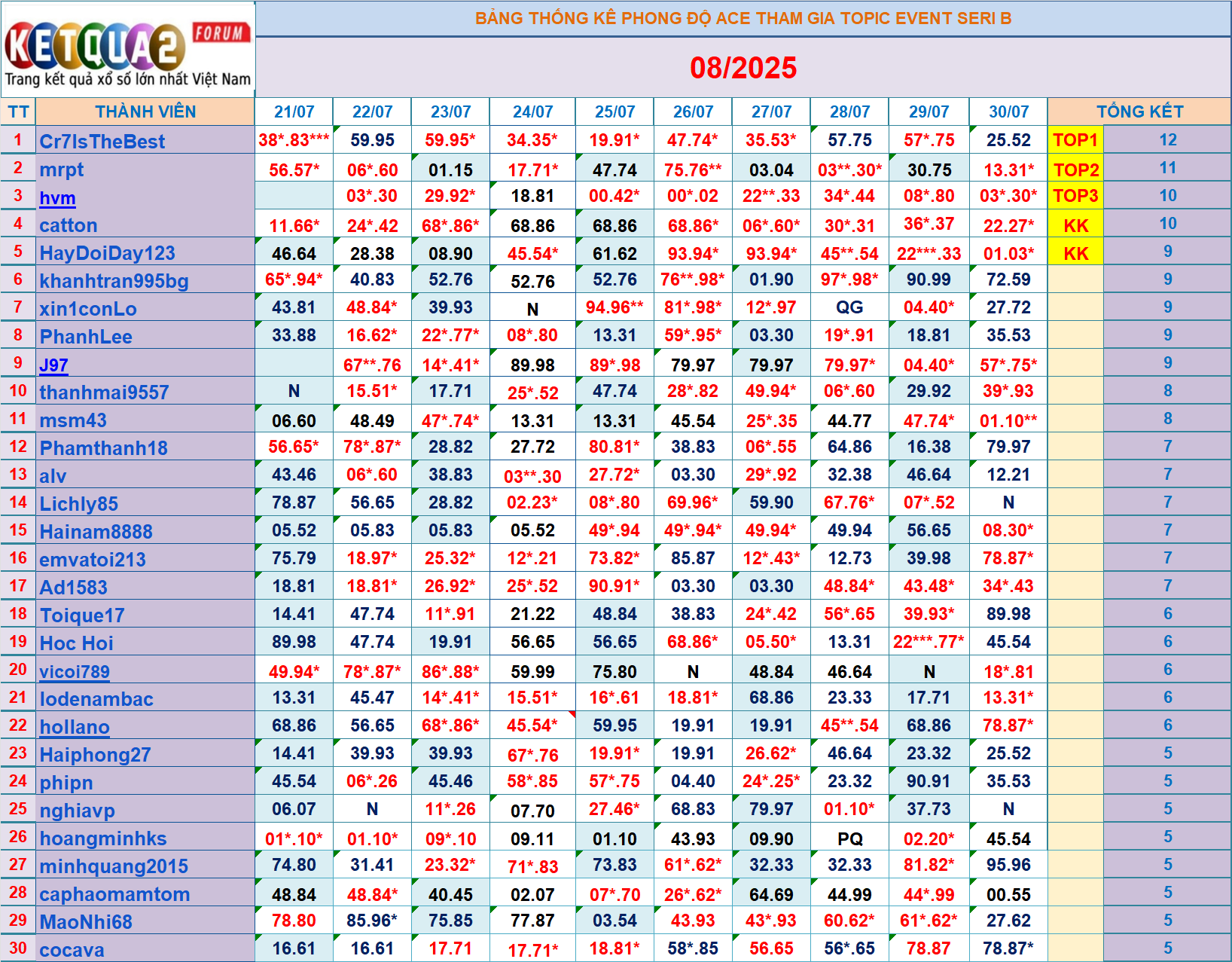Viewport: 1232px width, 962px height.
Task: Select the 08/2025 title cell
Action: tap(743, 68)
